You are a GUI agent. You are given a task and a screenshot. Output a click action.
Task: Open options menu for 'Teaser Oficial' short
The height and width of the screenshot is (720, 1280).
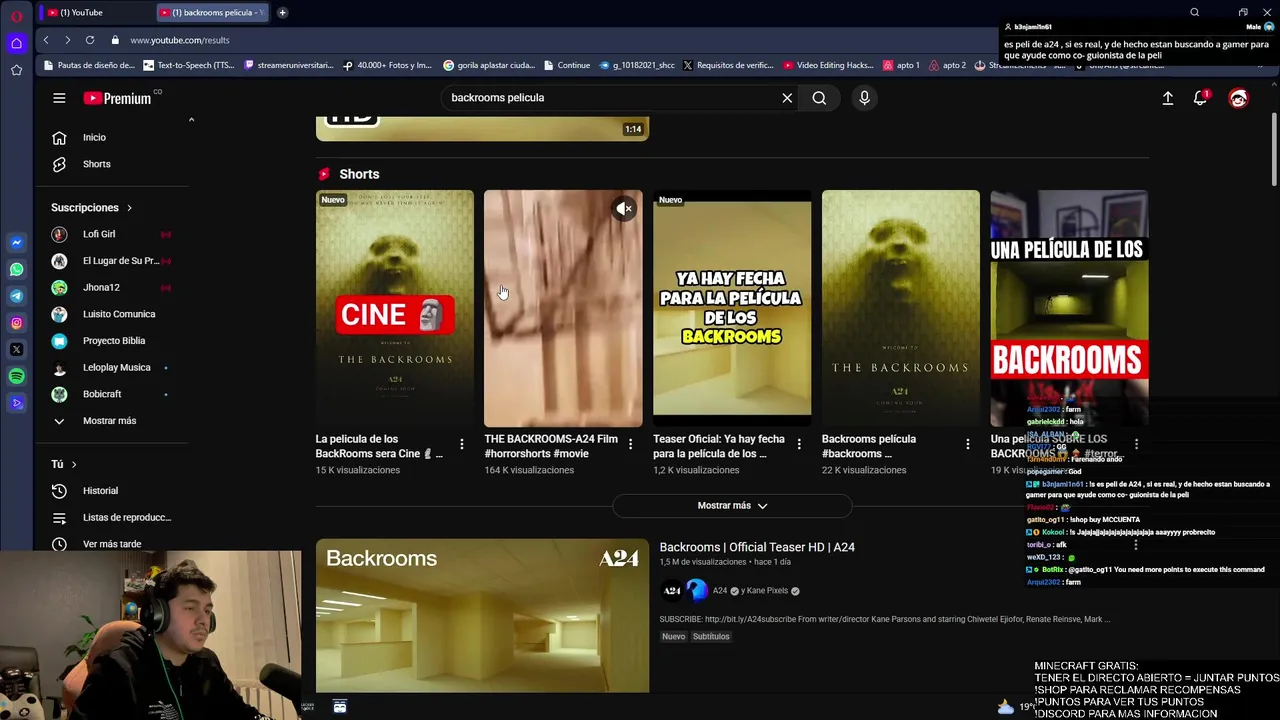tap(799, 444)
